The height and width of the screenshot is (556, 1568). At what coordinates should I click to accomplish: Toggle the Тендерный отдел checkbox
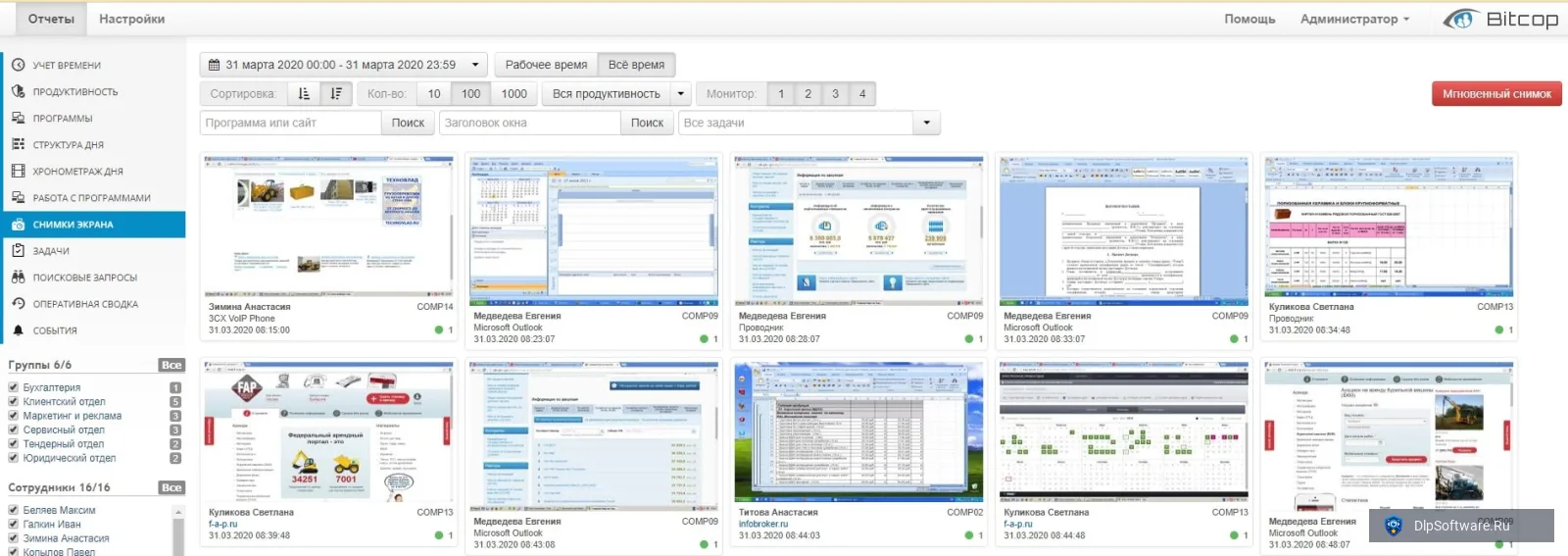coord(14,444)
